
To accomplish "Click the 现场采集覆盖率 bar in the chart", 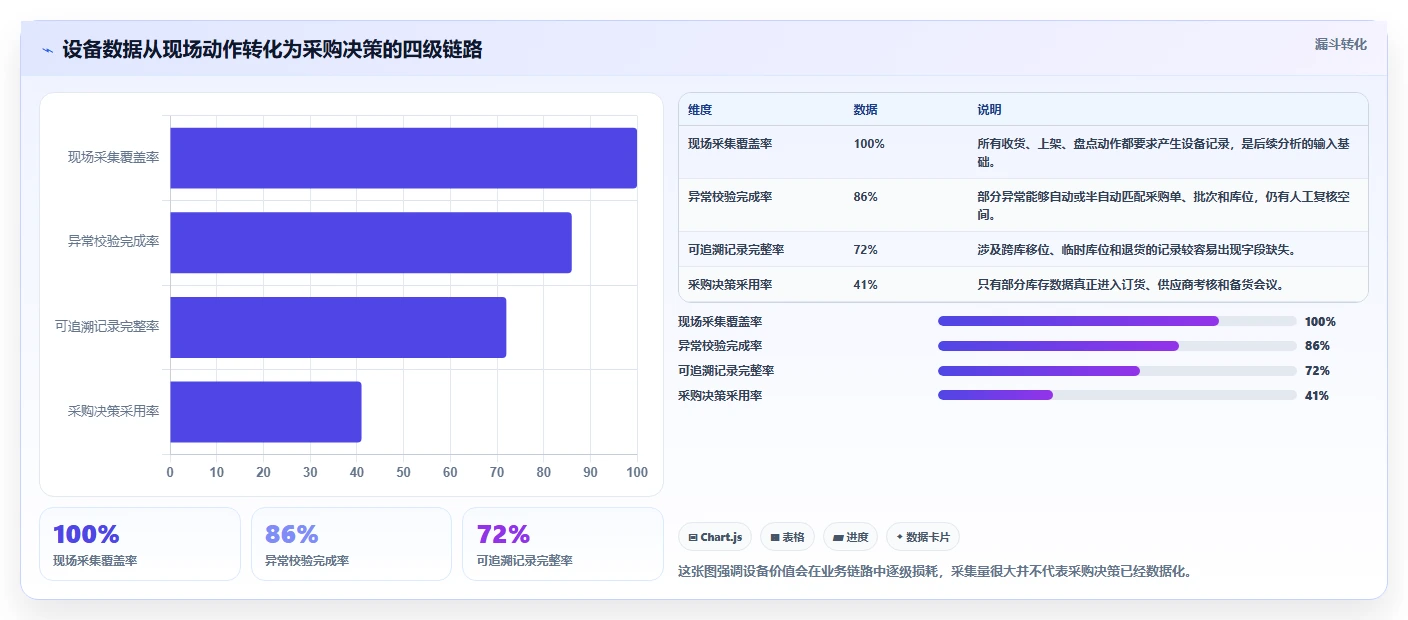I will 403,158.
